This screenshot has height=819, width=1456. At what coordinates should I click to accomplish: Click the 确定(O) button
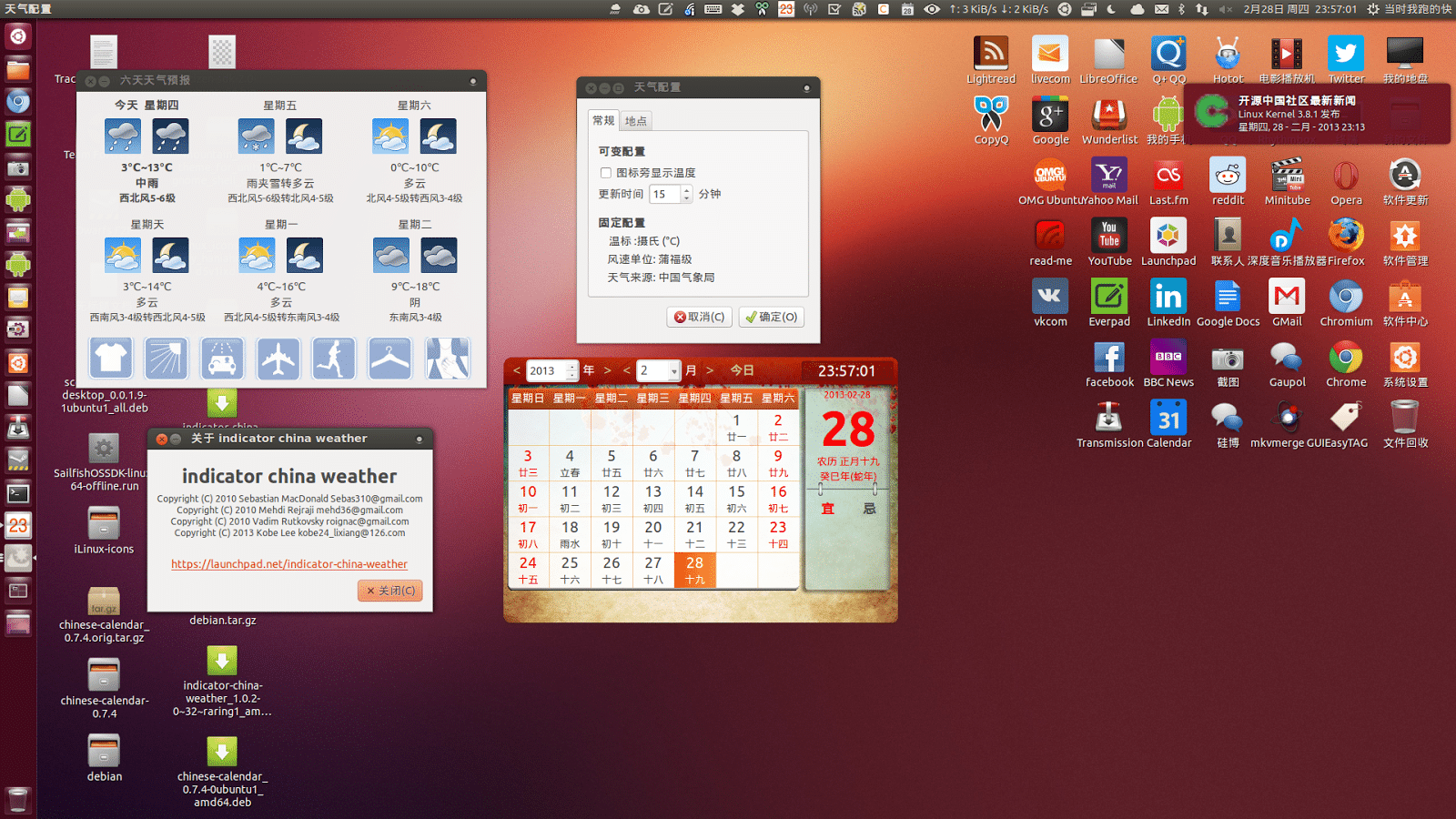pyautogui.click(x=772, y=317)
